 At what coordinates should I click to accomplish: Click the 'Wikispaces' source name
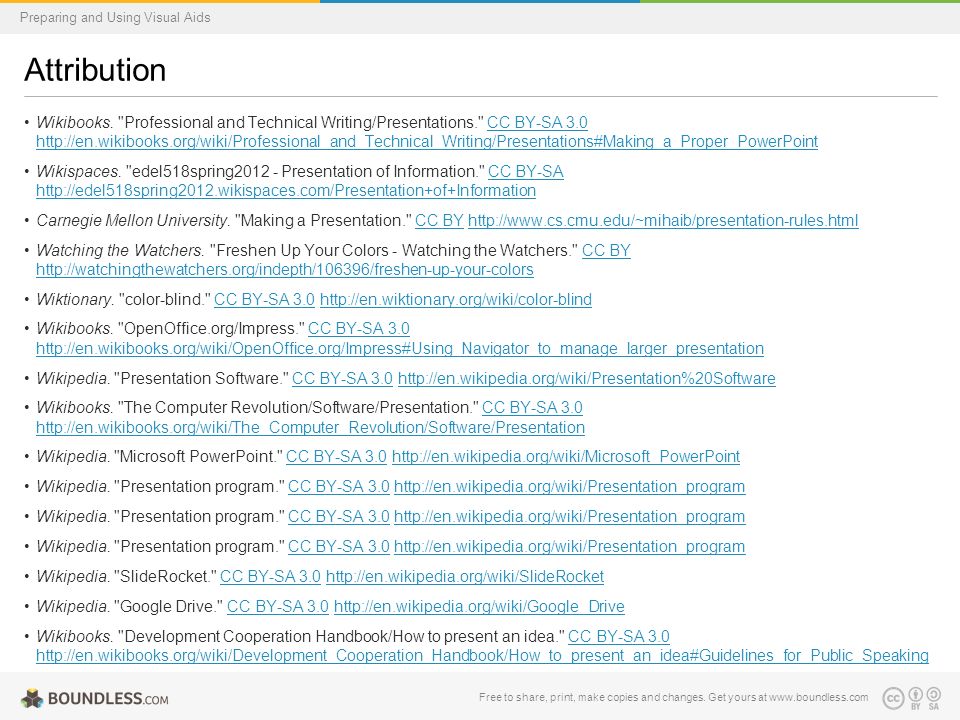pos(78,171)
